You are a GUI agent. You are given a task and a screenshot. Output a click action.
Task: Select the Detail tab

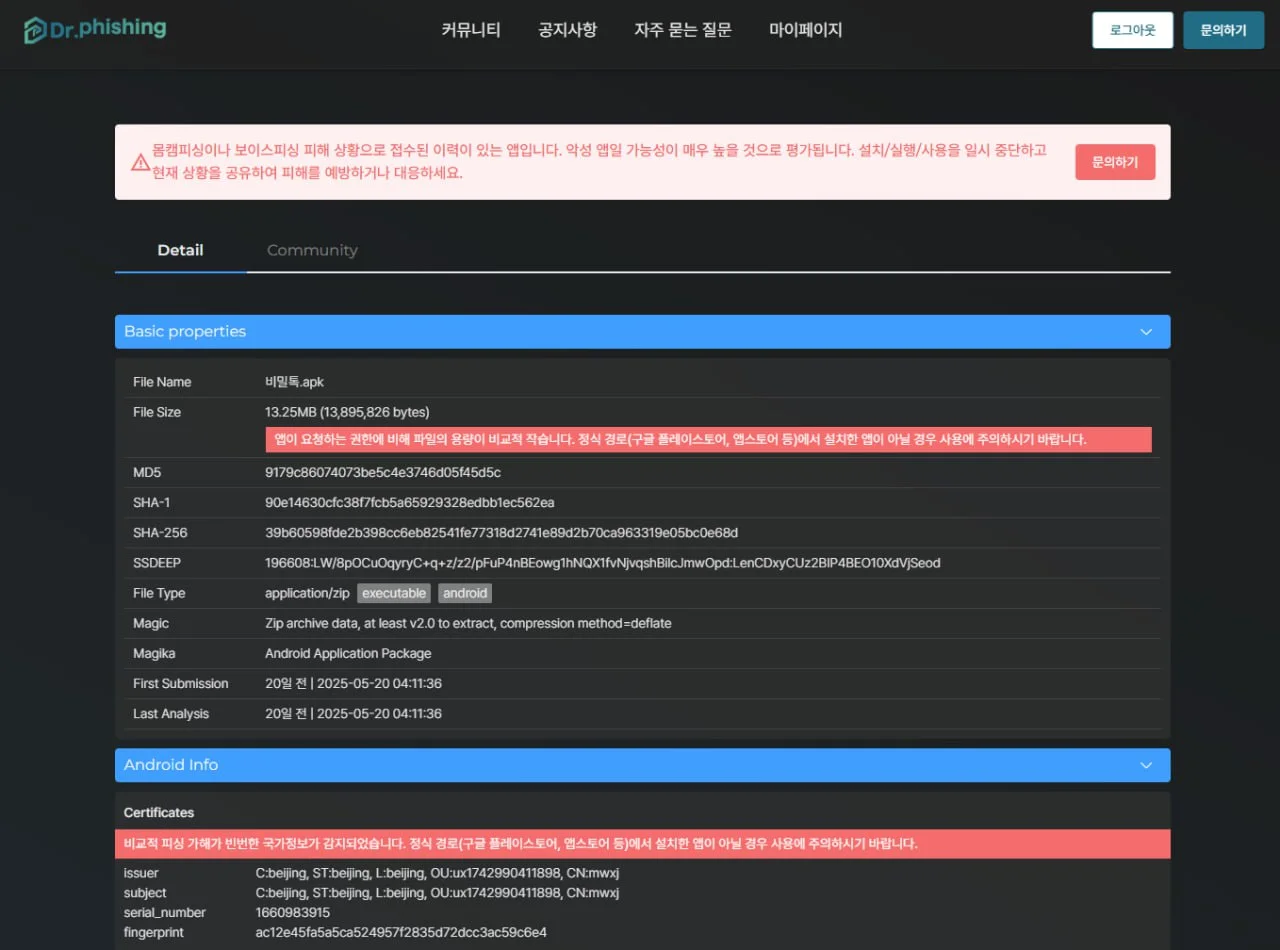coord(180,250)
